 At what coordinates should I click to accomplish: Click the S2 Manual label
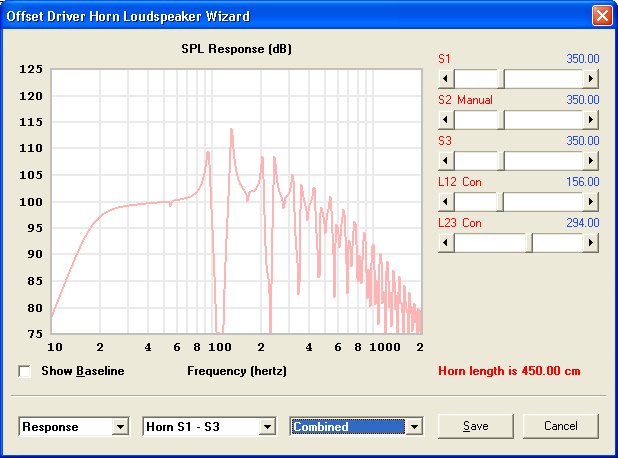(x=465, y=100)
